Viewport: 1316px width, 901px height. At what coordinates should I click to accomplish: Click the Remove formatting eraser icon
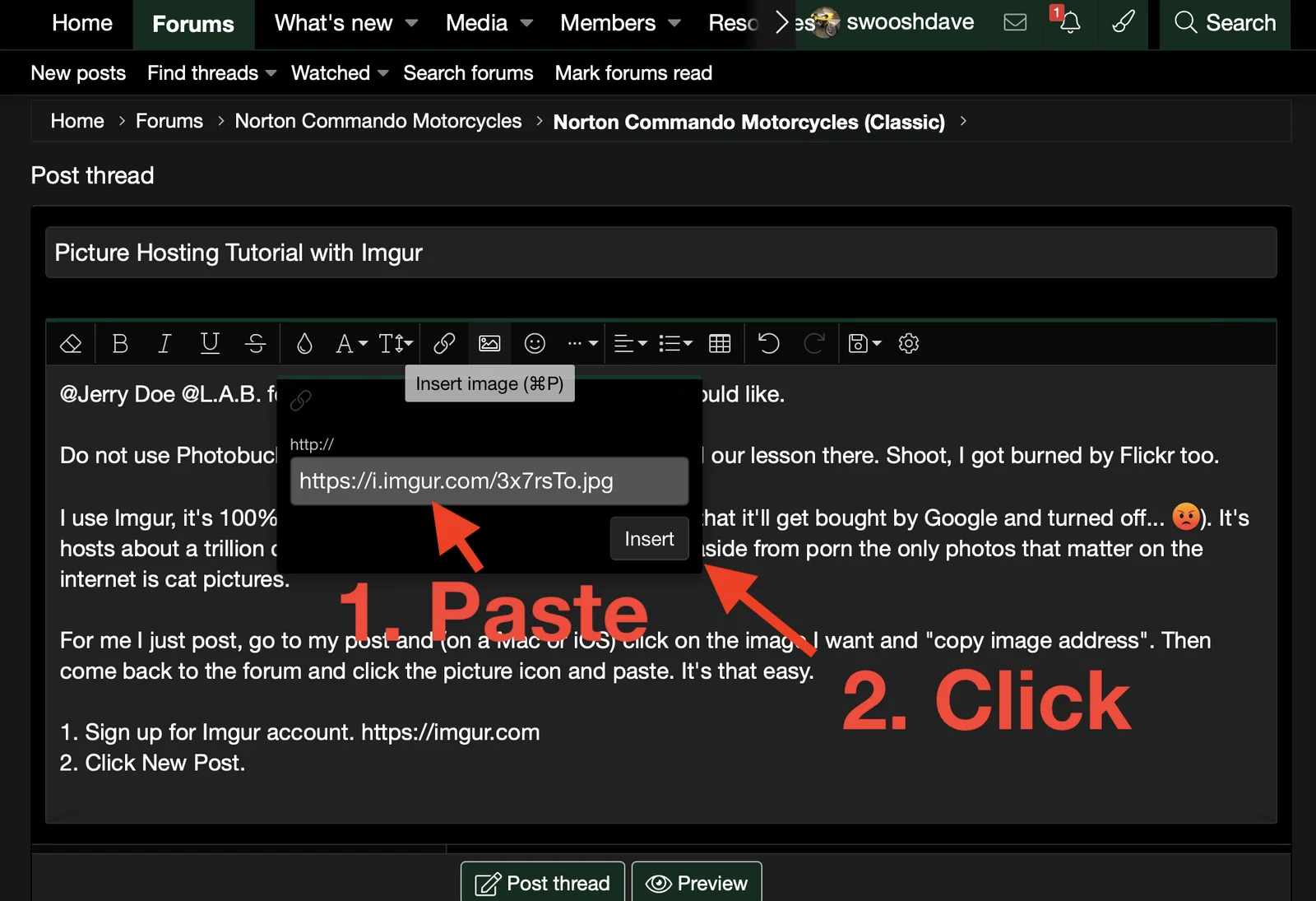(x=71, y=343)
